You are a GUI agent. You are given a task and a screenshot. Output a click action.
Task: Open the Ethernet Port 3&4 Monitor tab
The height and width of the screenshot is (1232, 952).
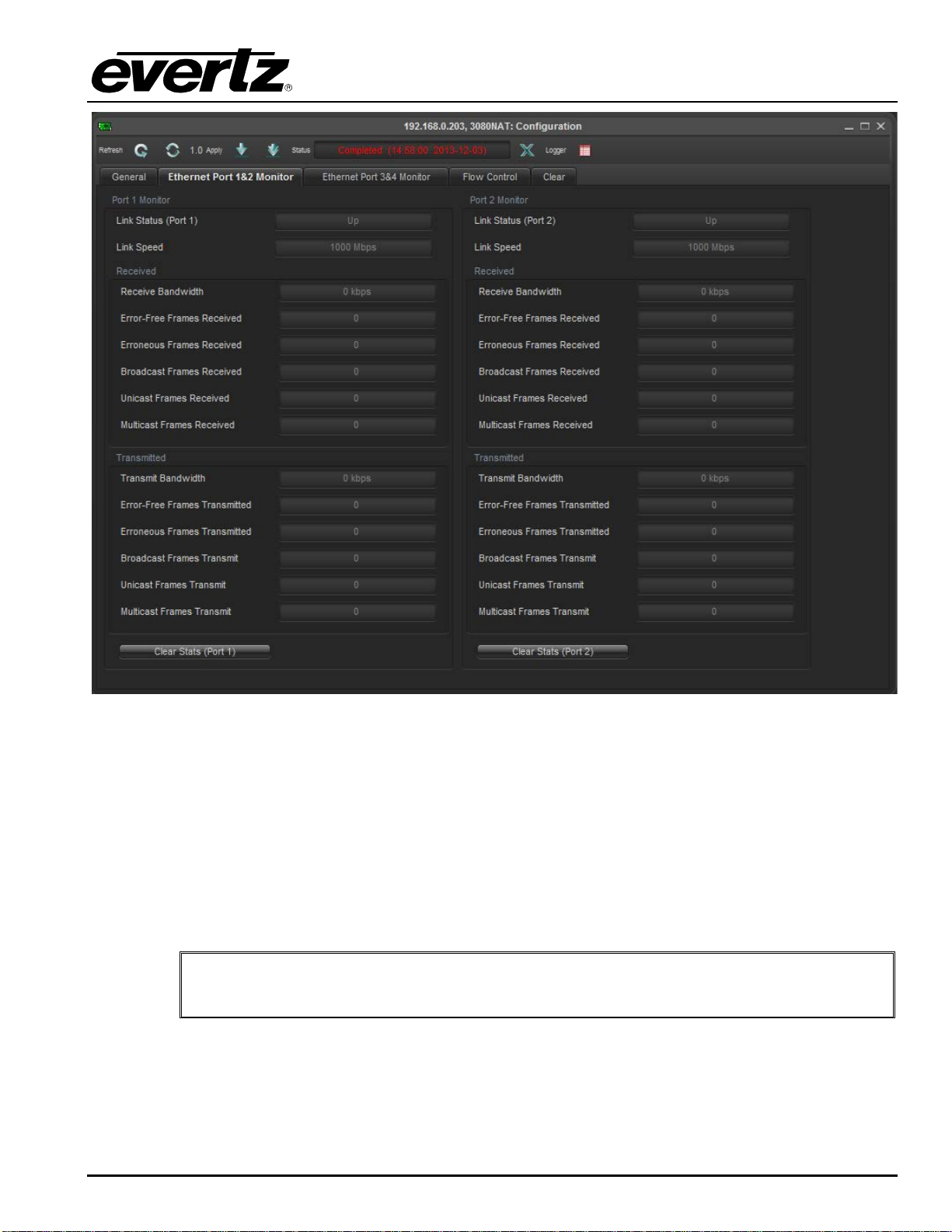coord(376,177)
